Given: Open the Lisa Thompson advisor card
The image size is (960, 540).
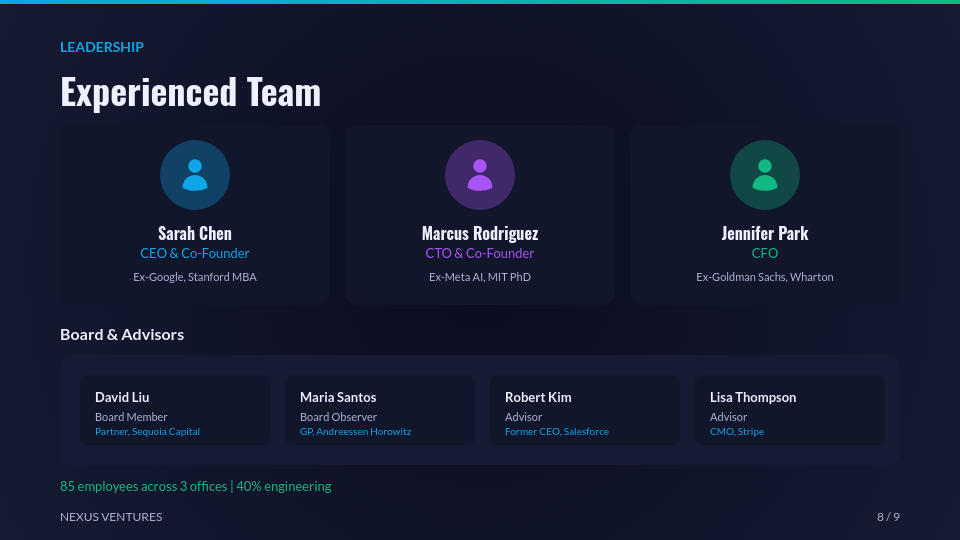Looking at the screenshot, I should pos(790,410).
